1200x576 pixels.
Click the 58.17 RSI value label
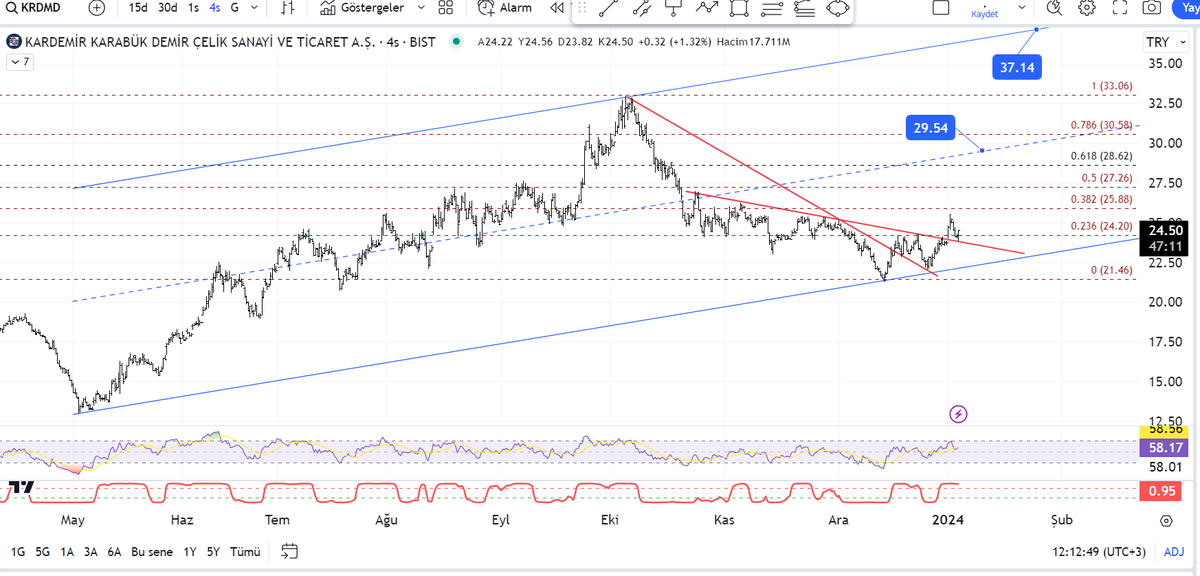click(1162, 448)
